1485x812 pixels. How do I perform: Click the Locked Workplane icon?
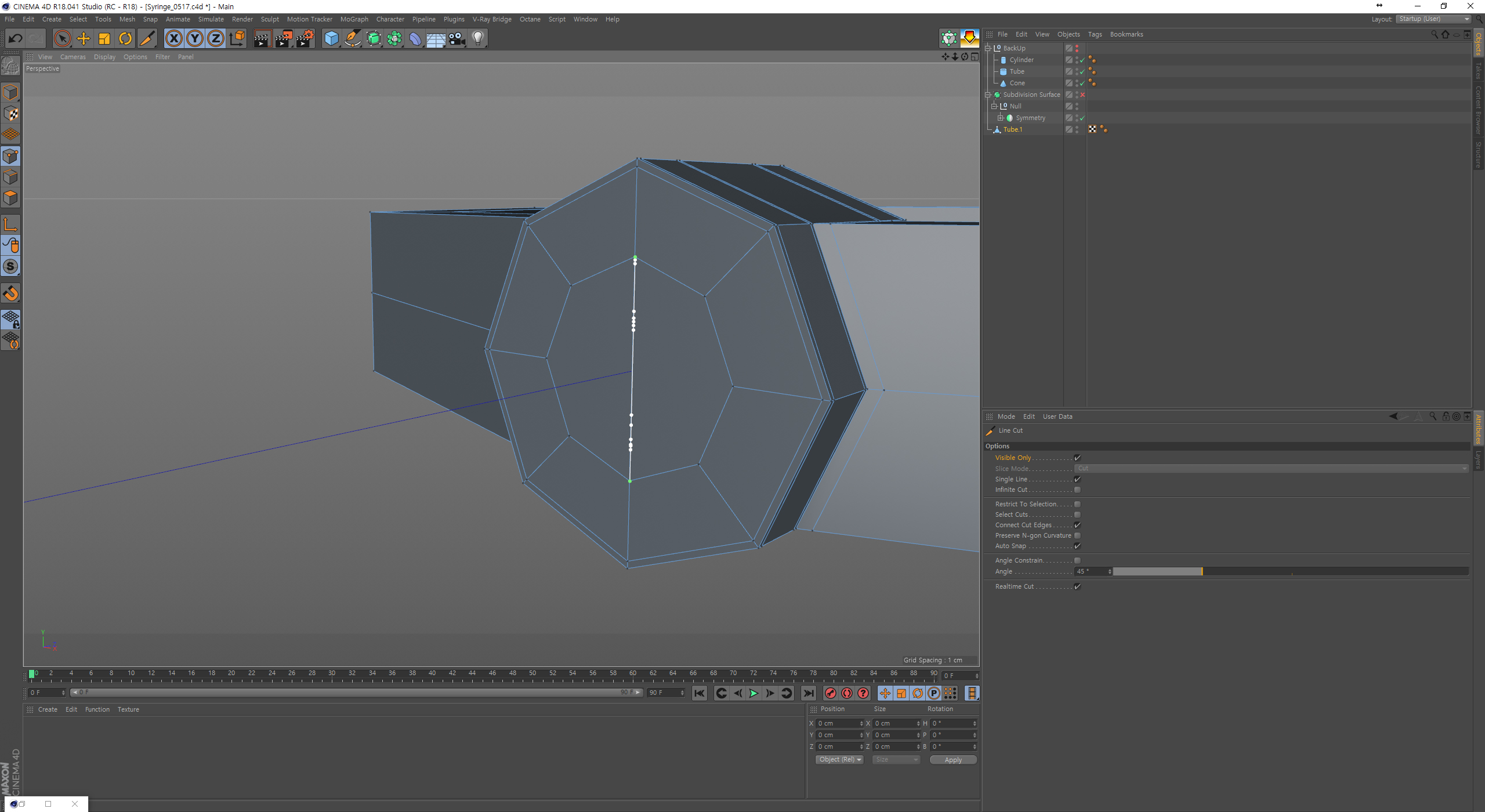click(10, 320)
